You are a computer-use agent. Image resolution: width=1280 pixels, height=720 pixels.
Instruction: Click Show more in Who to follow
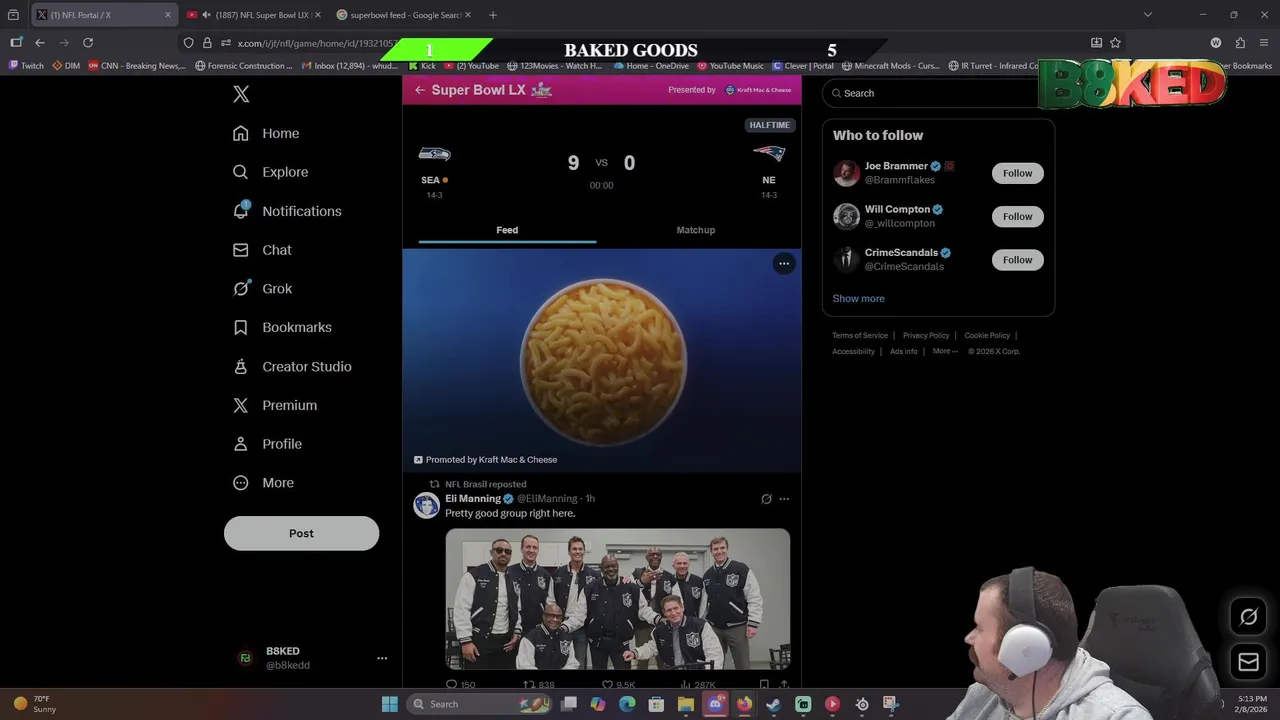pos(858,298)
